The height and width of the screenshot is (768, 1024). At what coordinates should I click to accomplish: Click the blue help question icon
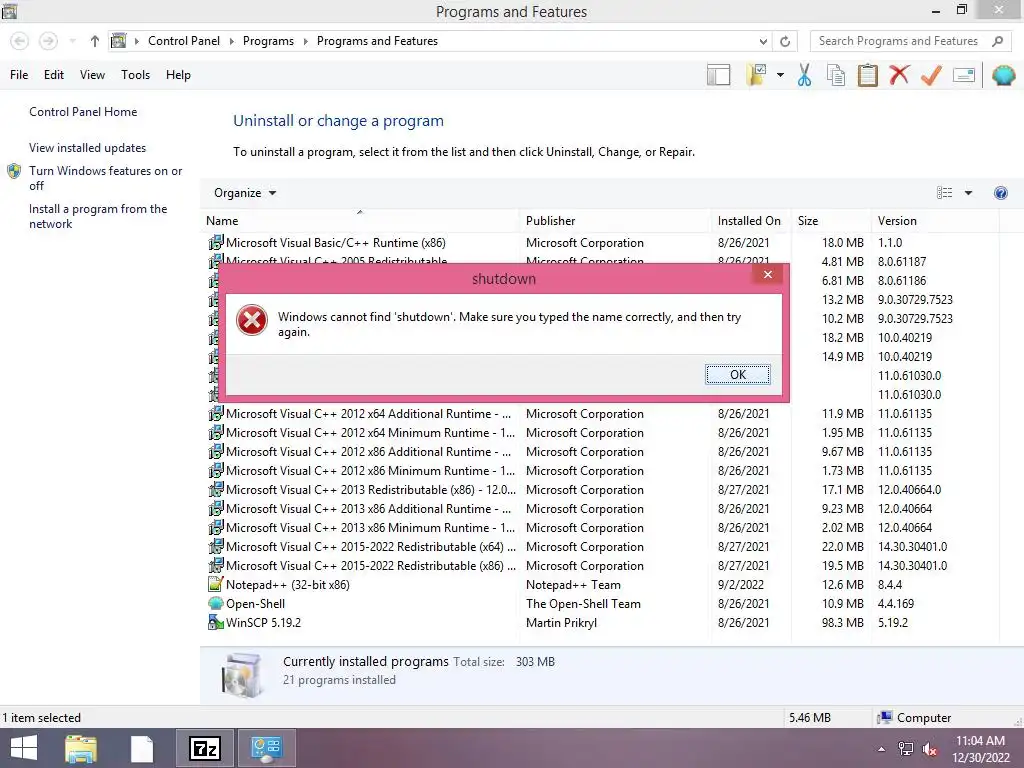[x=1000, y=193]
